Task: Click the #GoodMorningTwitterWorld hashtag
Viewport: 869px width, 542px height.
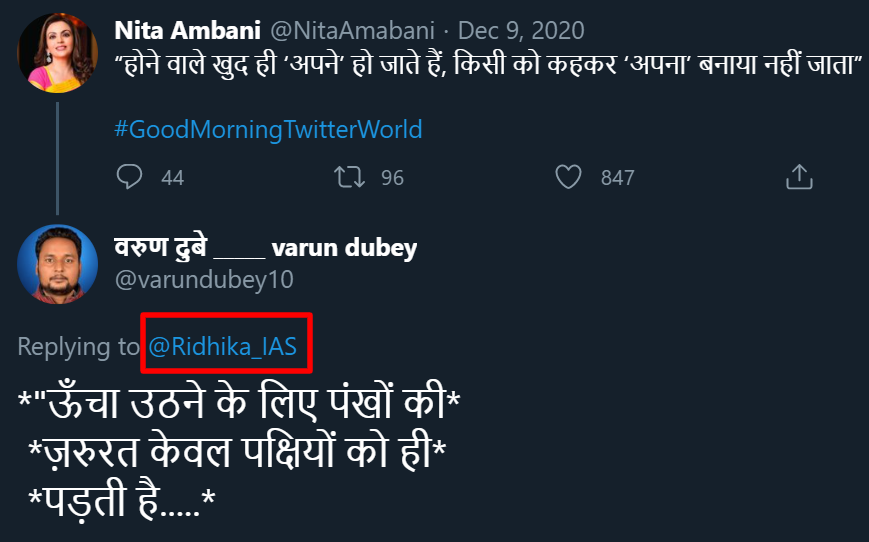Action: [268, 129]
